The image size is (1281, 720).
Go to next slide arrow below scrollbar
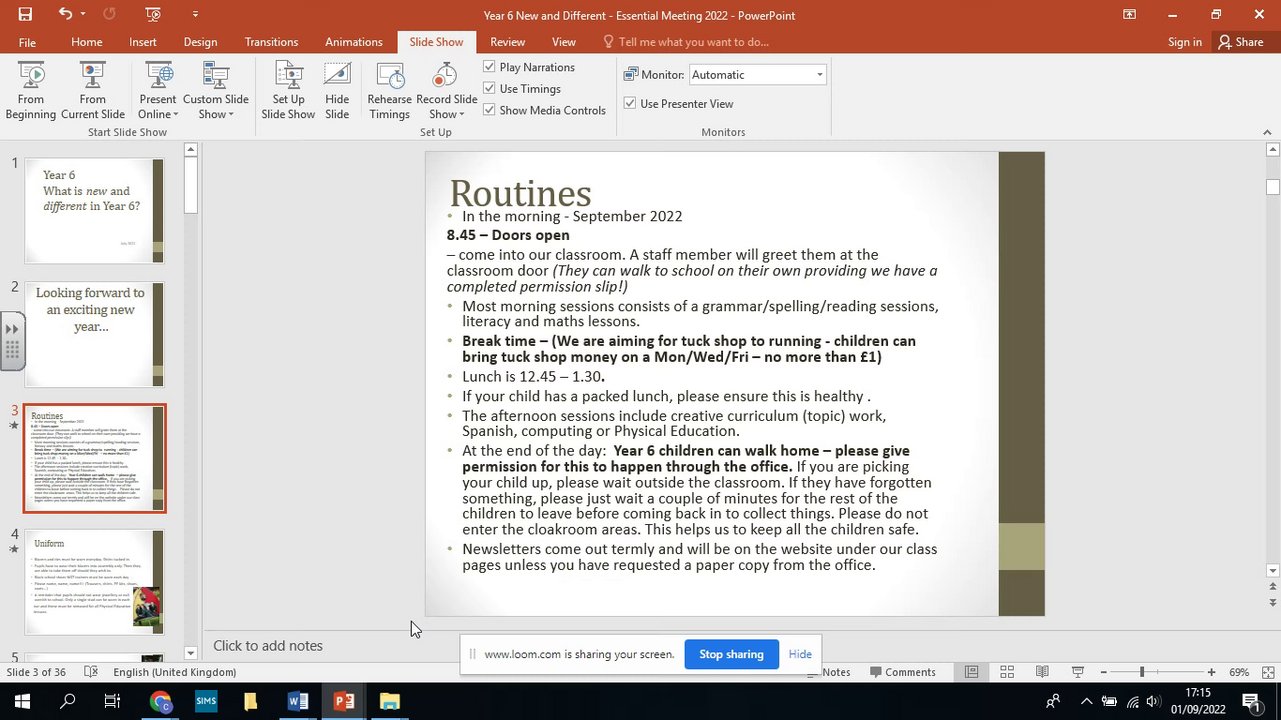pos(1272,603)
